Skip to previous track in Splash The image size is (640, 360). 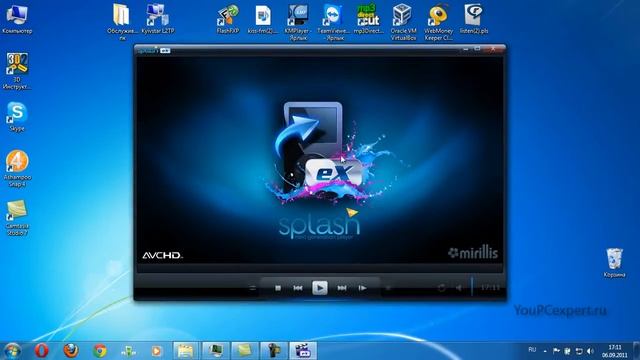click(298, 288)
